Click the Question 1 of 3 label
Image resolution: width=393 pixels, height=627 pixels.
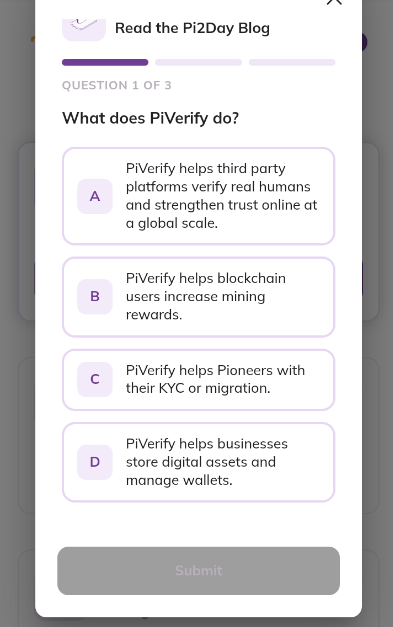pos(117,85)
